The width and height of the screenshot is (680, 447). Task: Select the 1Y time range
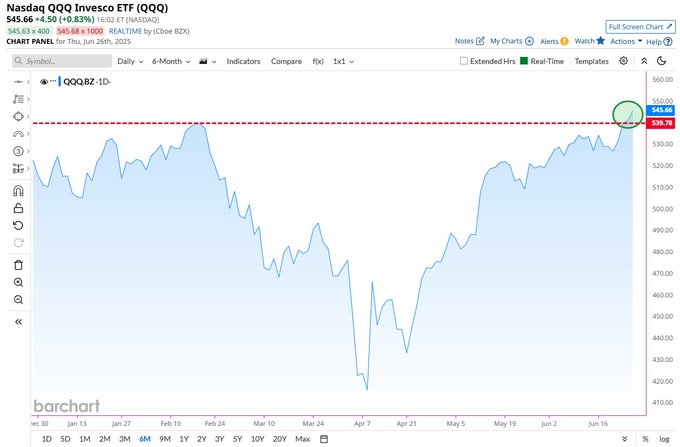click(184, 439)
